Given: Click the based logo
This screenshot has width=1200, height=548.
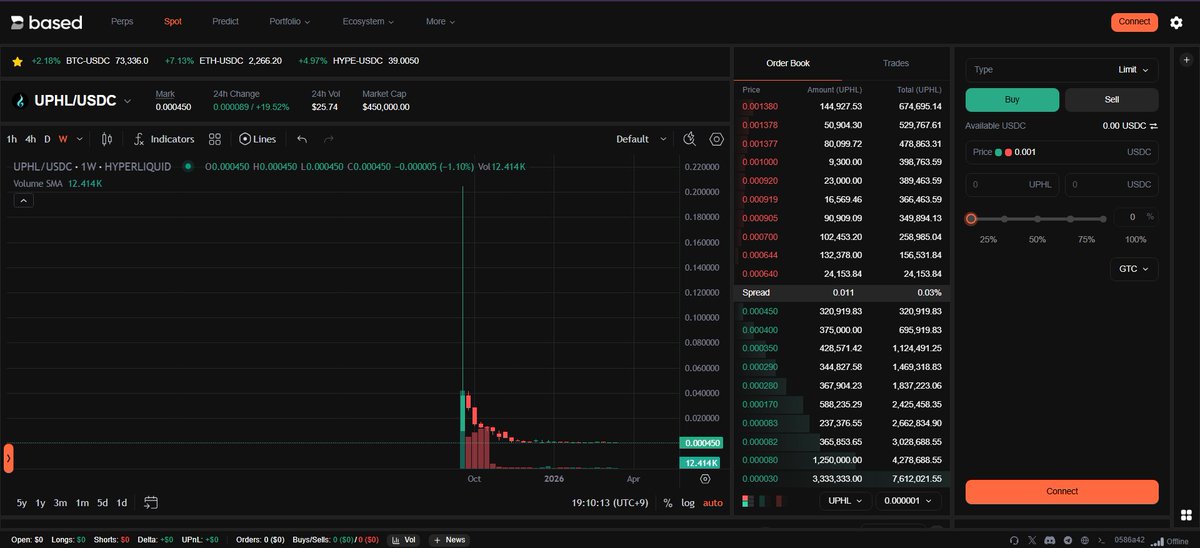Looking at the screenshot, I should [47, 22].
